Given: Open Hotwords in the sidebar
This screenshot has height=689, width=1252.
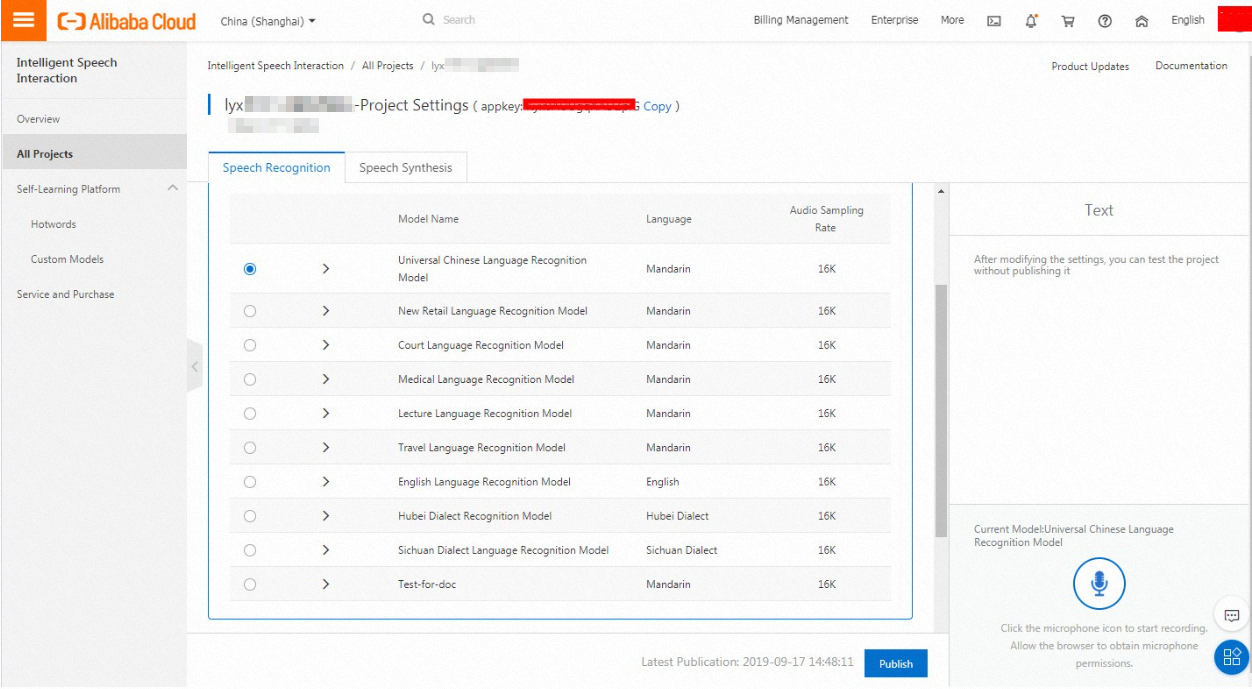Looking at the screenshot, I should (53, 224).
